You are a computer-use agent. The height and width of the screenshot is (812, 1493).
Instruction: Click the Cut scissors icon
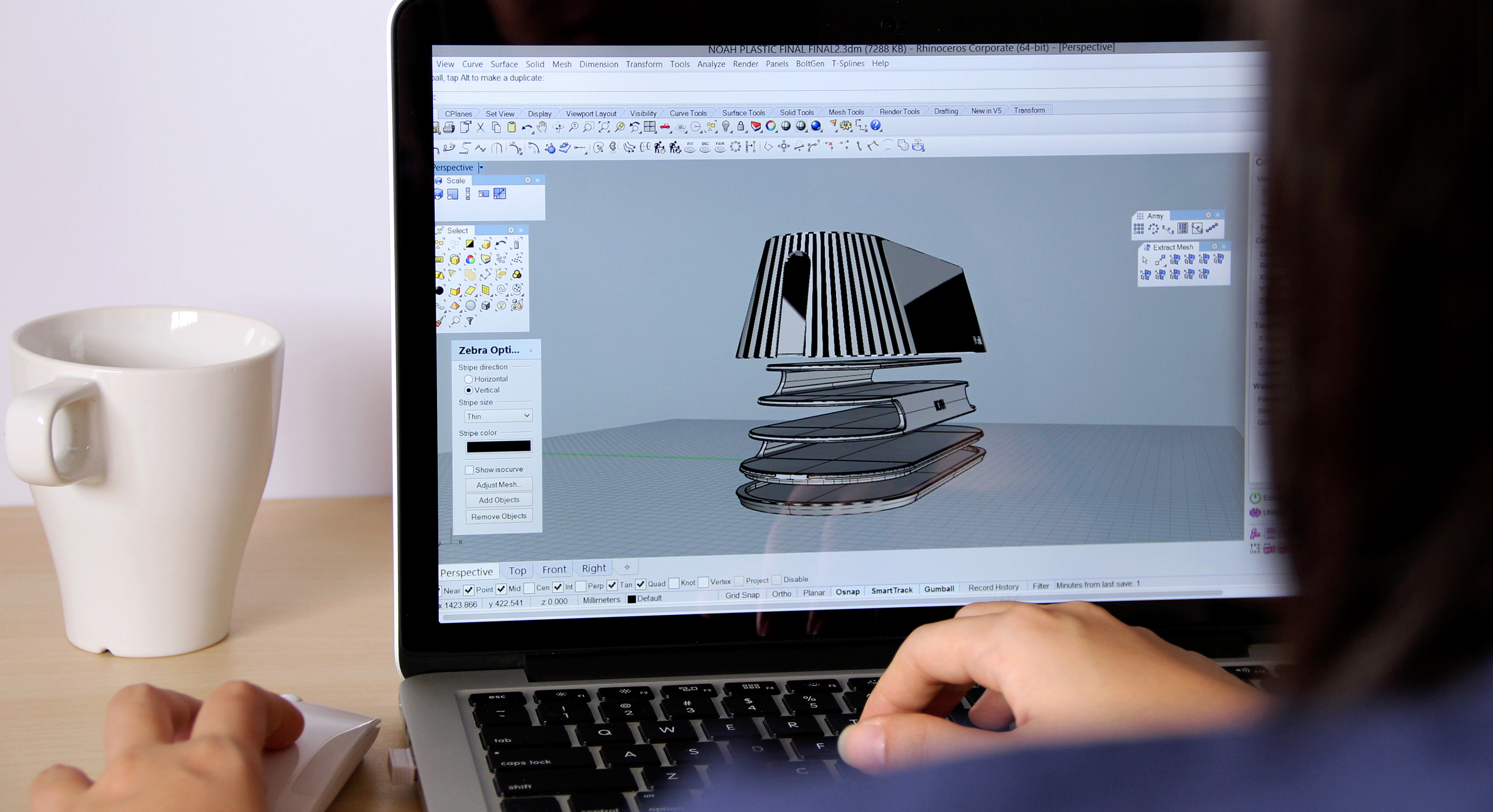481,127
